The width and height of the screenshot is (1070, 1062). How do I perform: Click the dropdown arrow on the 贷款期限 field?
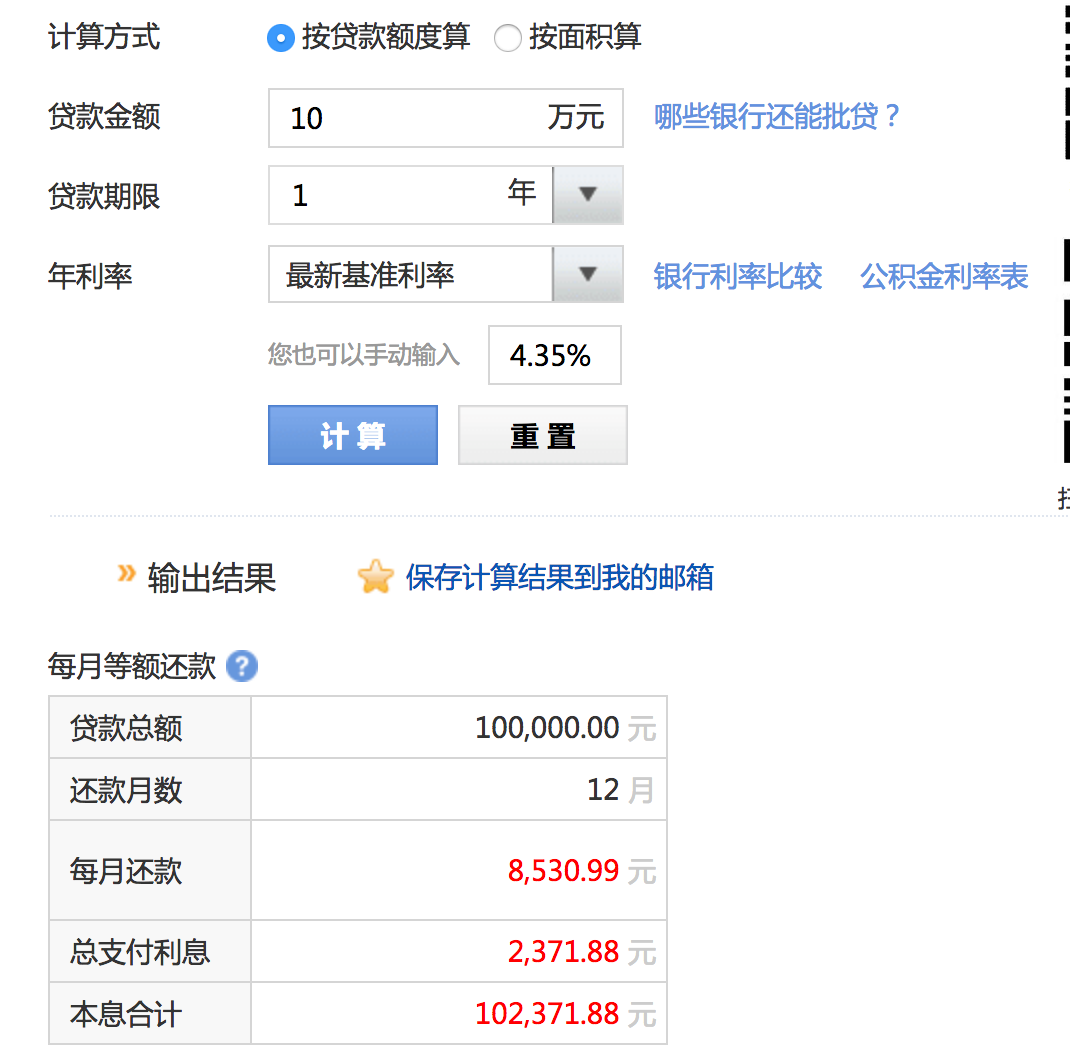[x=587, y=195]
